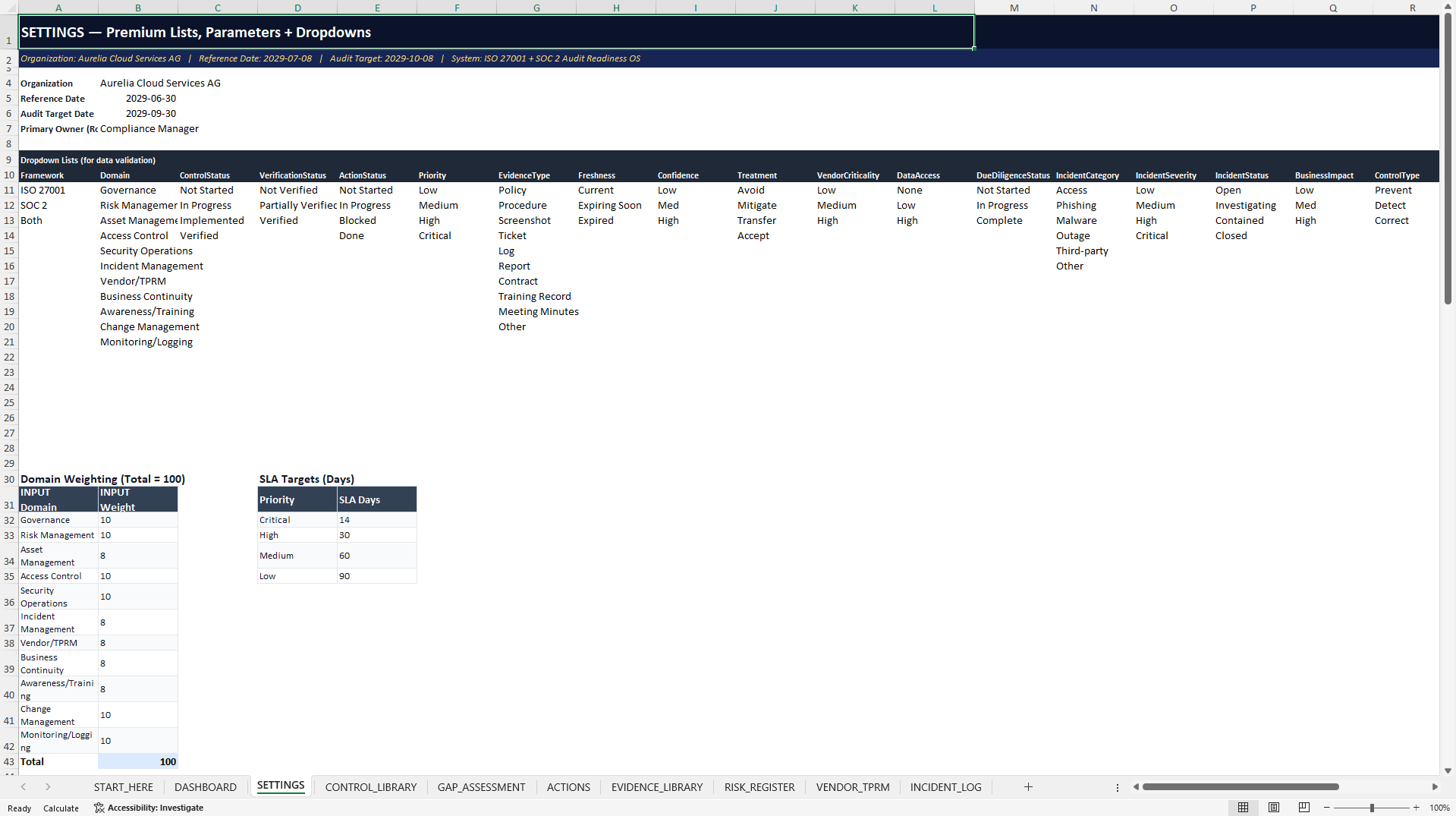Select Reference Date value 2029-06-30
The width and height of the screenshot is (1456, 816).
[x=138, y=99]
